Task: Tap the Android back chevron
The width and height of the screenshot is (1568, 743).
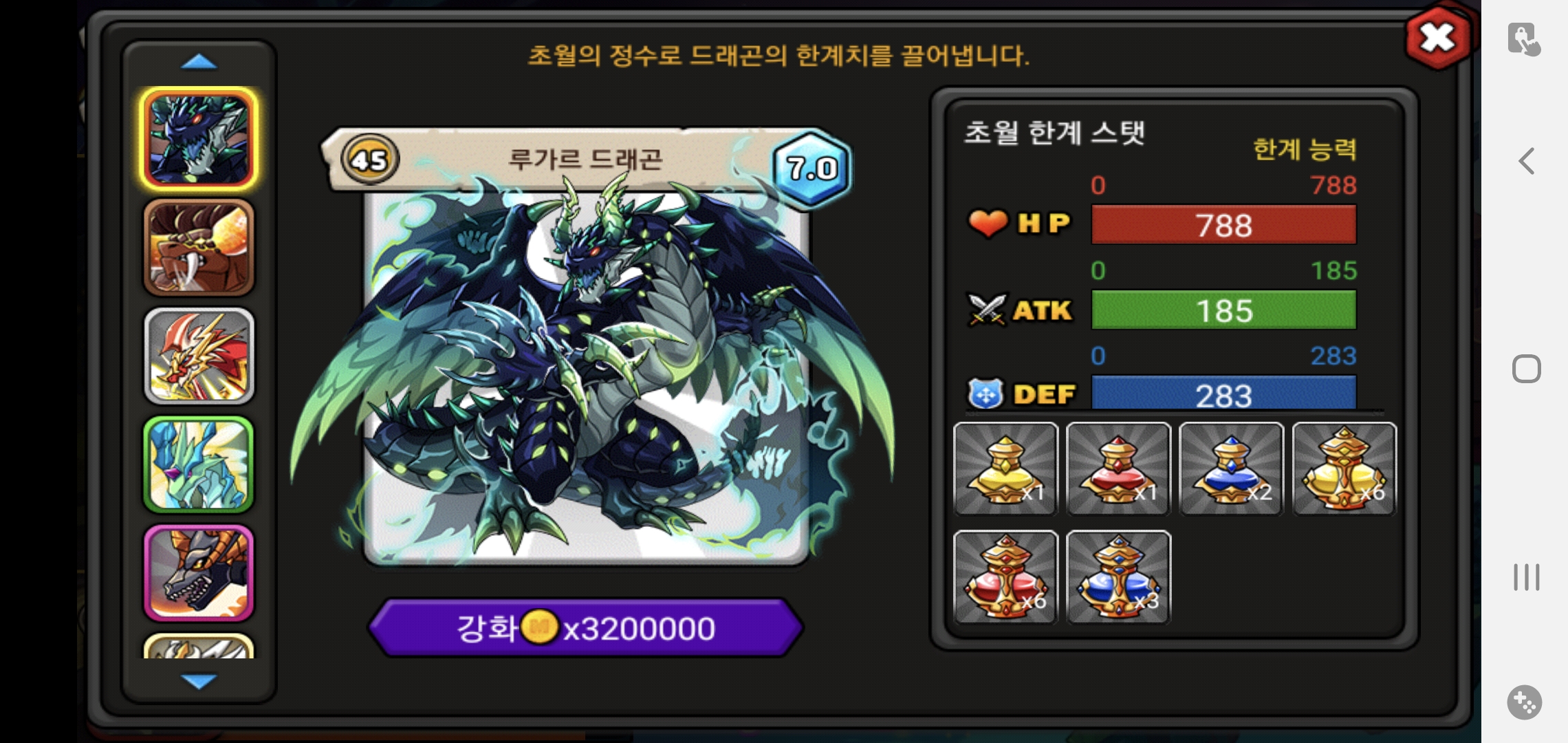Action: (1526, 161)
